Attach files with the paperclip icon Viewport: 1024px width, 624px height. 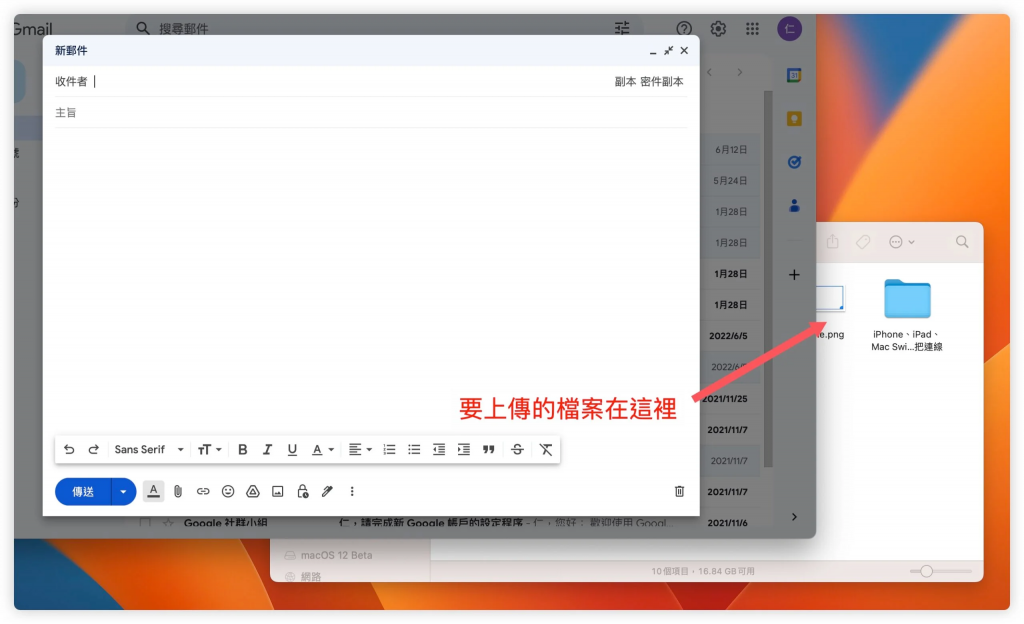pyautogui.click(x=178, y=491)
